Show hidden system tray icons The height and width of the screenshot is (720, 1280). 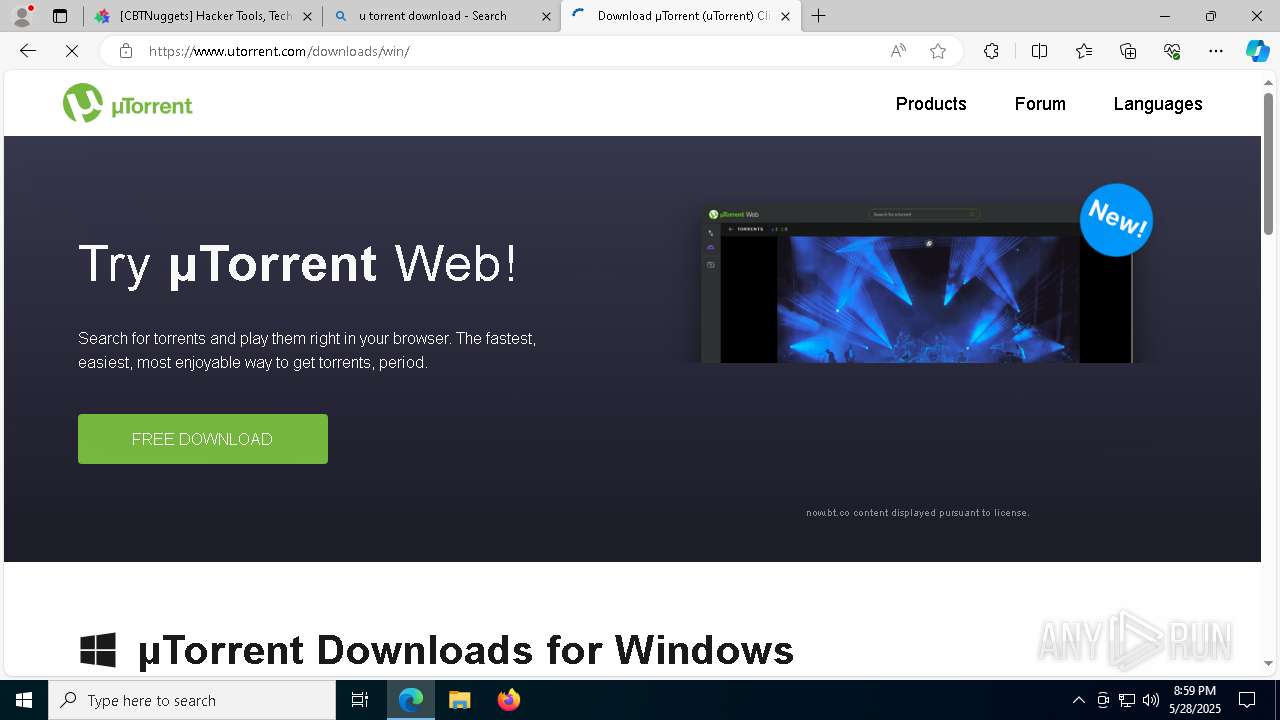1078,700
